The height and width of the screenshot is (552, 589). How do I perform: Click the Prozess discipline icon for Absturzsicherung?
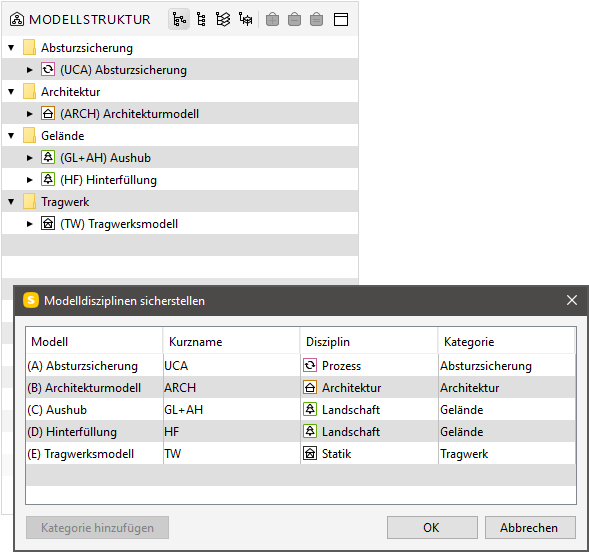tap(310, 365)
